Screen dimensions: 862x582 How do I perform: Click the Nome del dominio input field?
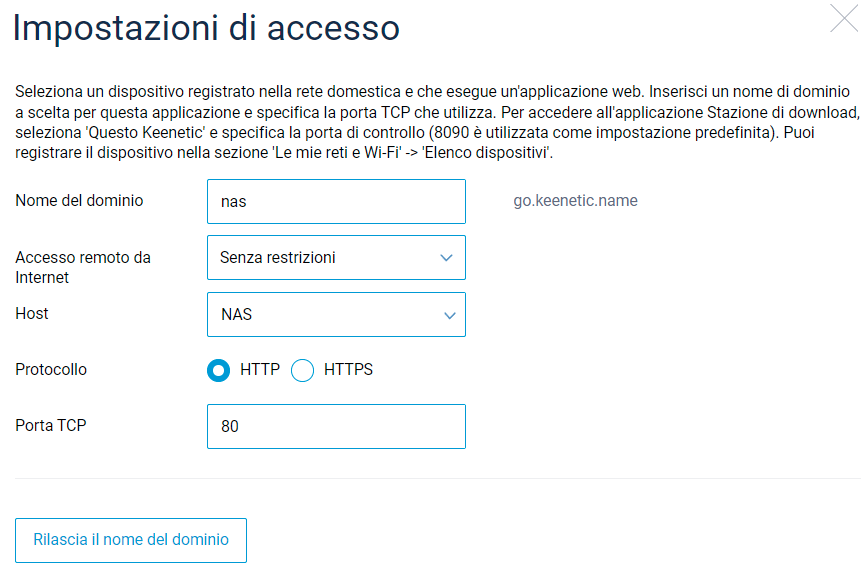336,202
